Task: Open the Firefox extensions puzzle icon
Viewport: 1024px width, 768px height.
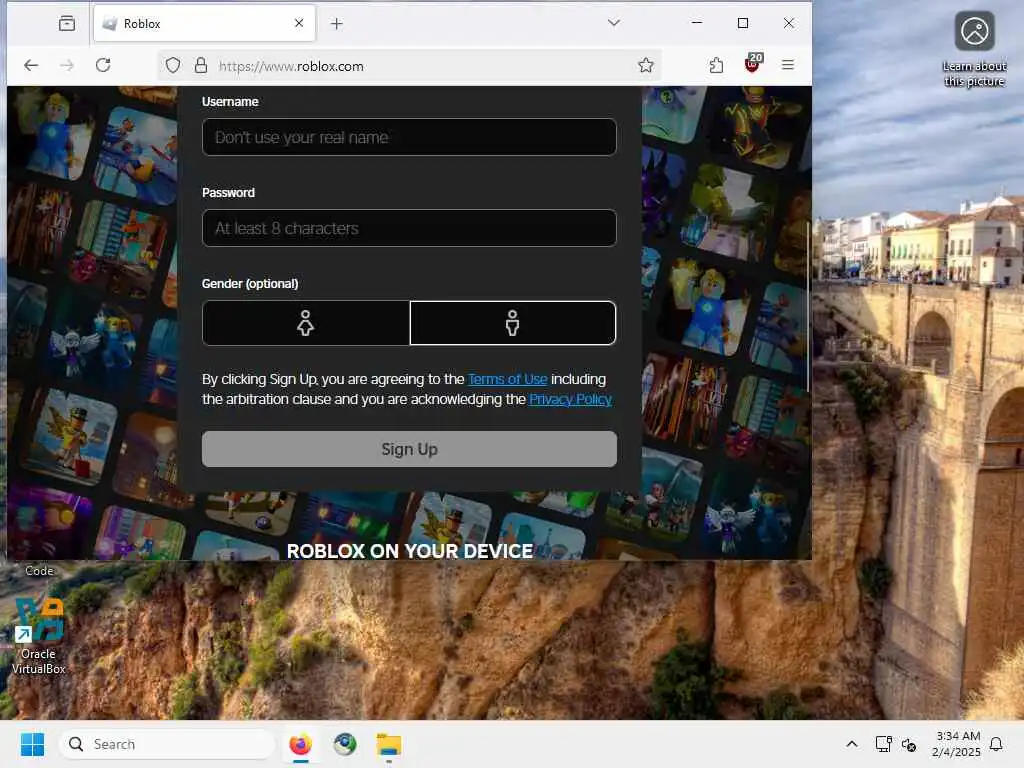Action: [x=716, y=65]
